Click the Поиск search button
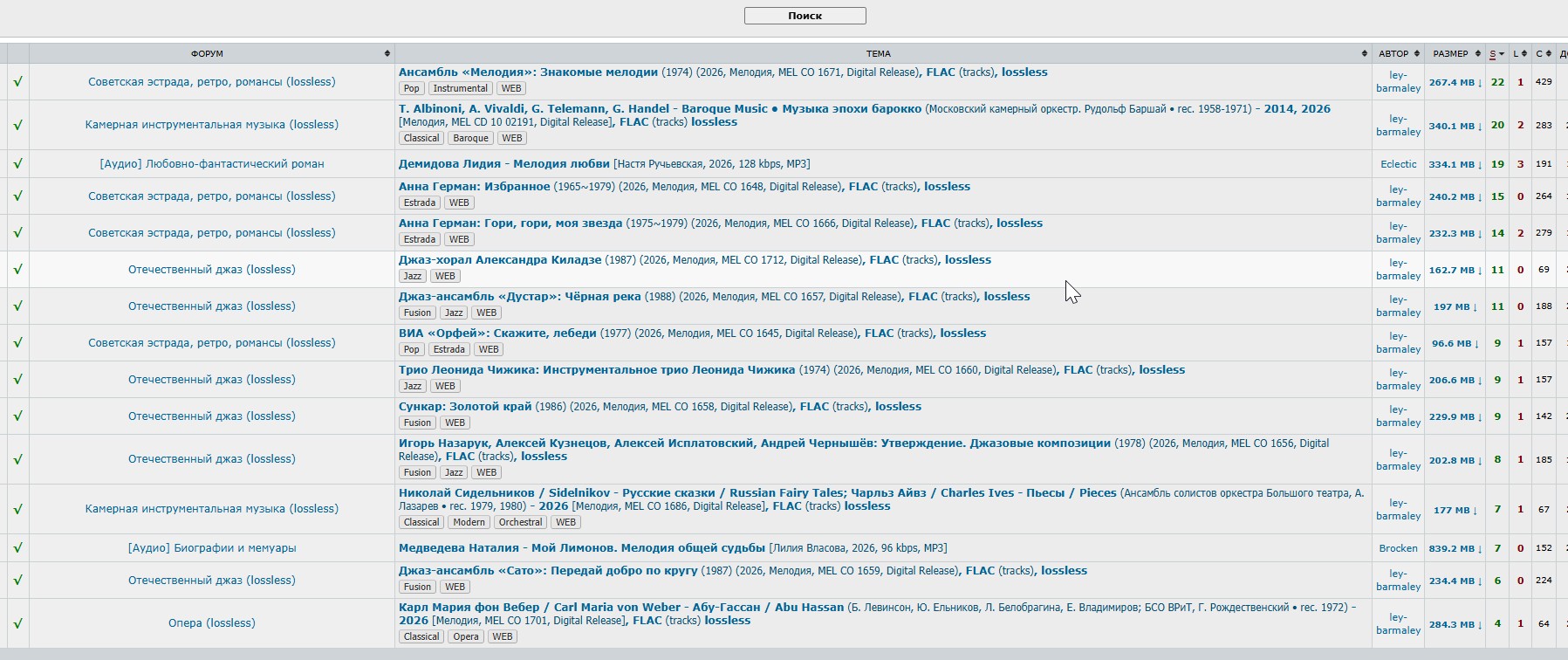The image size is (1568, 660). point(805,16)
